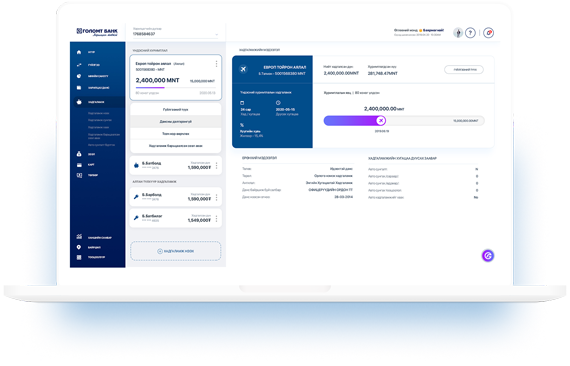This screenshot has height=366, width=570.
Task: Click the 2020-06-18 end date in blue panel
Action: click(x=285, y=109)
